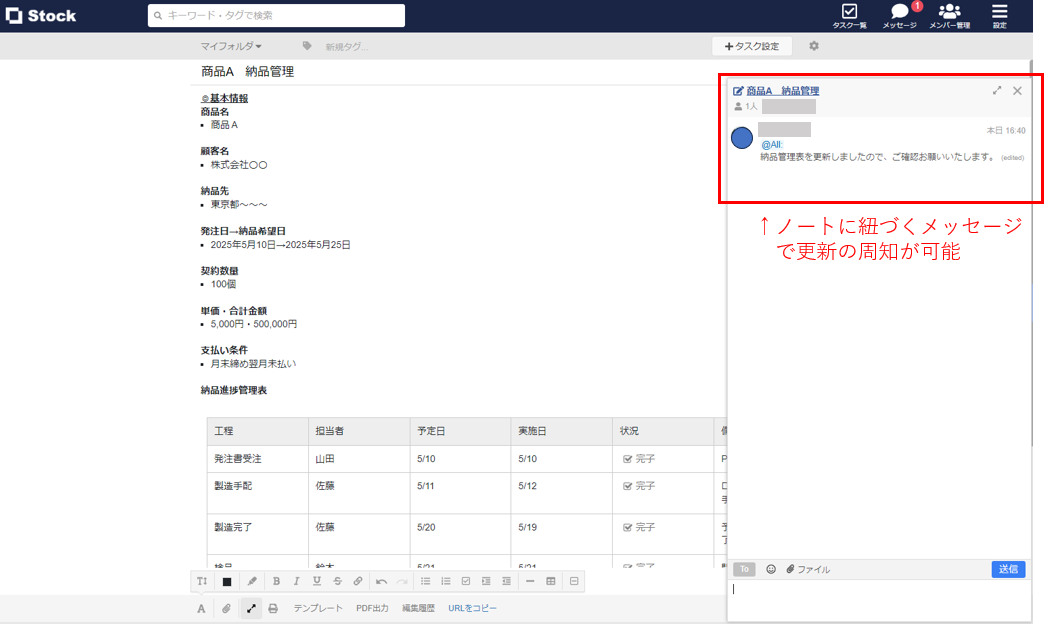Screen dimensions: 1047x624
Task: Open 編集履歴 edit history
Action: point(418,609)
